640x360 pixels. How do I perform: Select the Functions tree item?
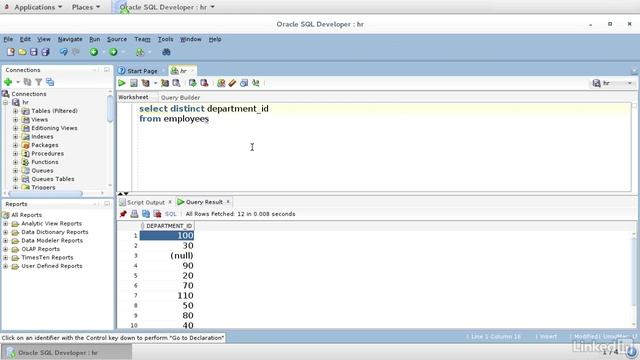click(45, 162)
